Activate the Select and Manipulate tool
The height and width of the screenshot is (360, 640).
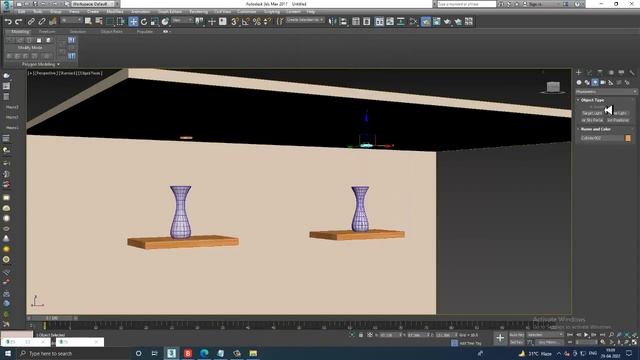tap(211, 22)
